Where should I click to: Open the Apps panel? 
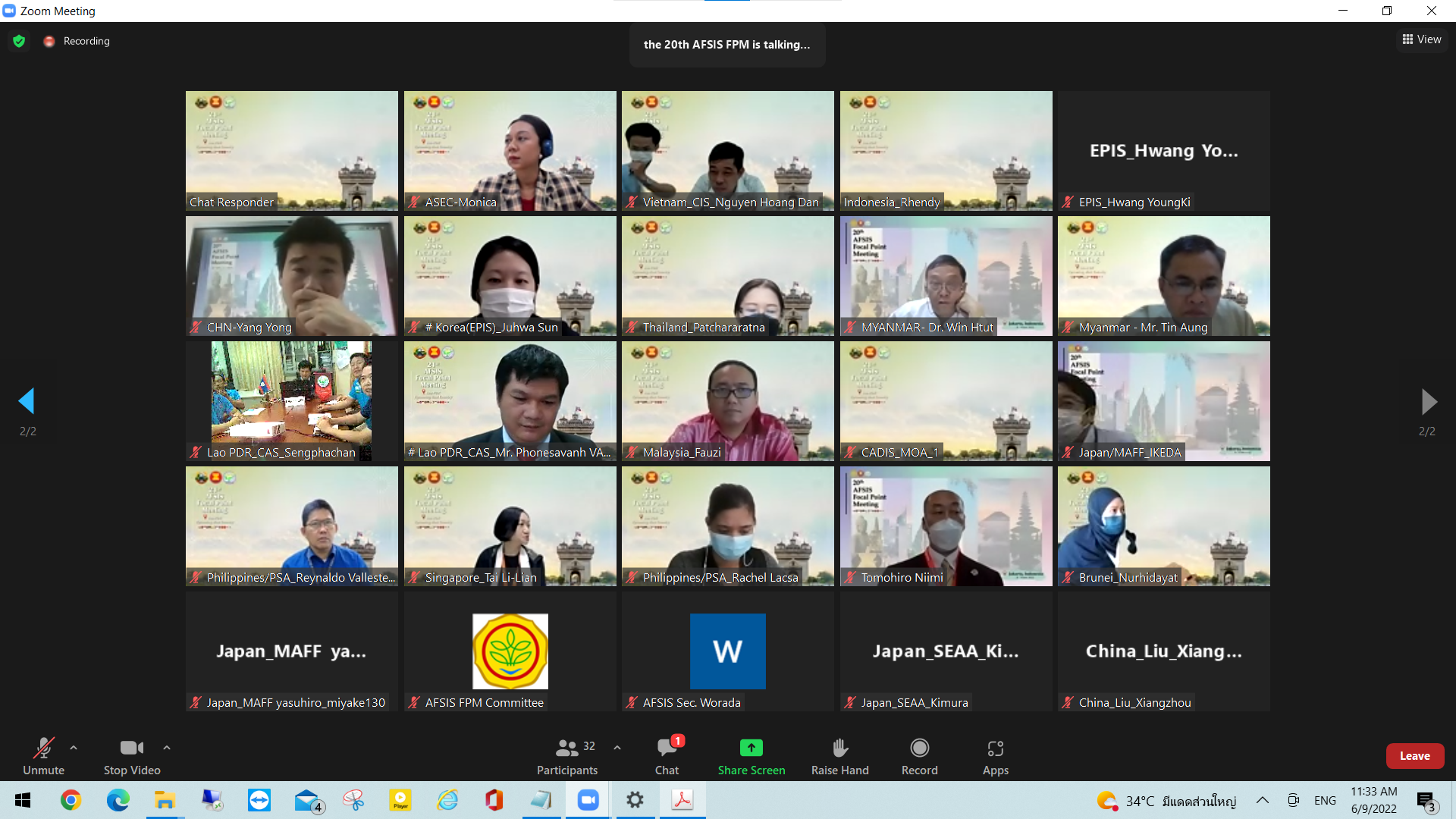click(x=995, y=756)
